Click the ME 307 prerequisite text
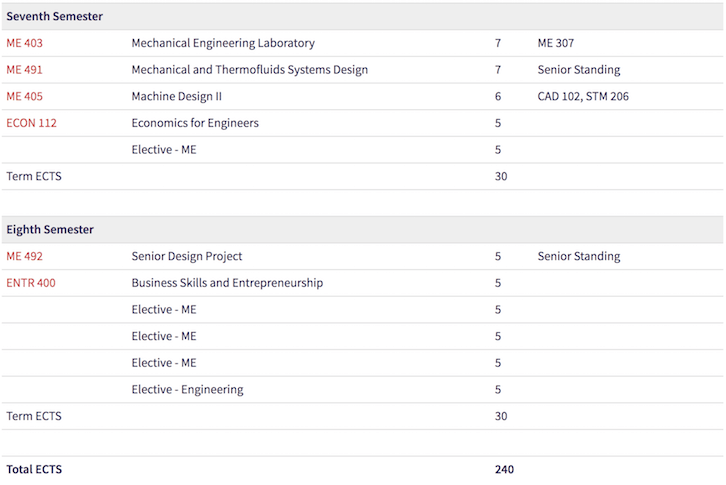Image resolution: width=726 pixels, height=485 pixels. pos(556,43)
